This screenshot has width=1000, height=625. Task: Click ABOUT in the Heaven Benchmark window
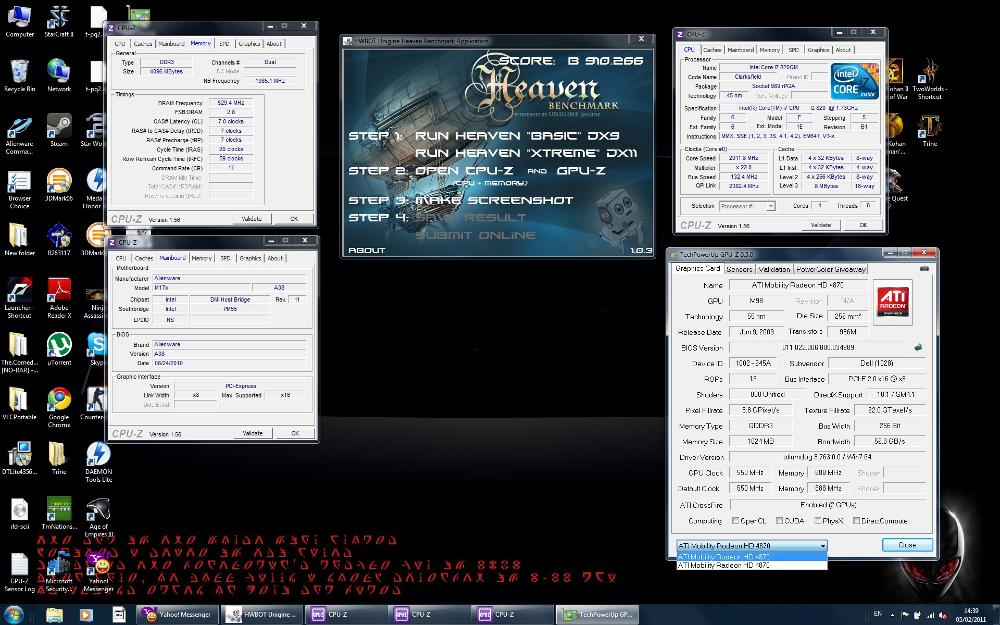[367, 251]
